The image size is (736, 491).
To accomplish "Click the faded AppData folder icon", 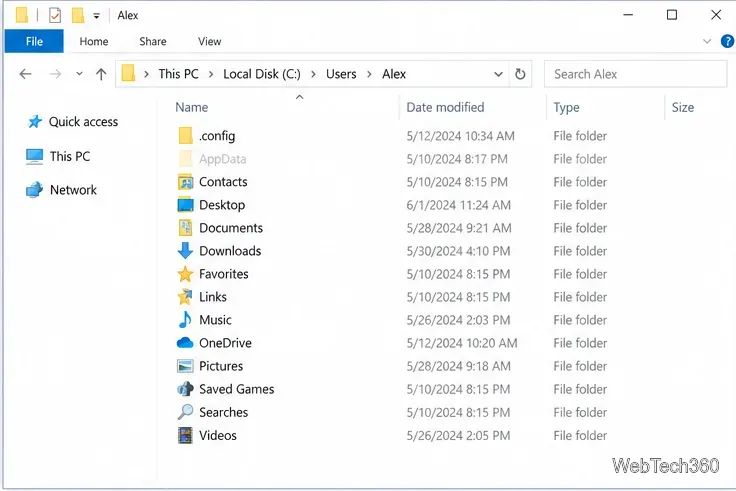I will (x=185, y=159).
